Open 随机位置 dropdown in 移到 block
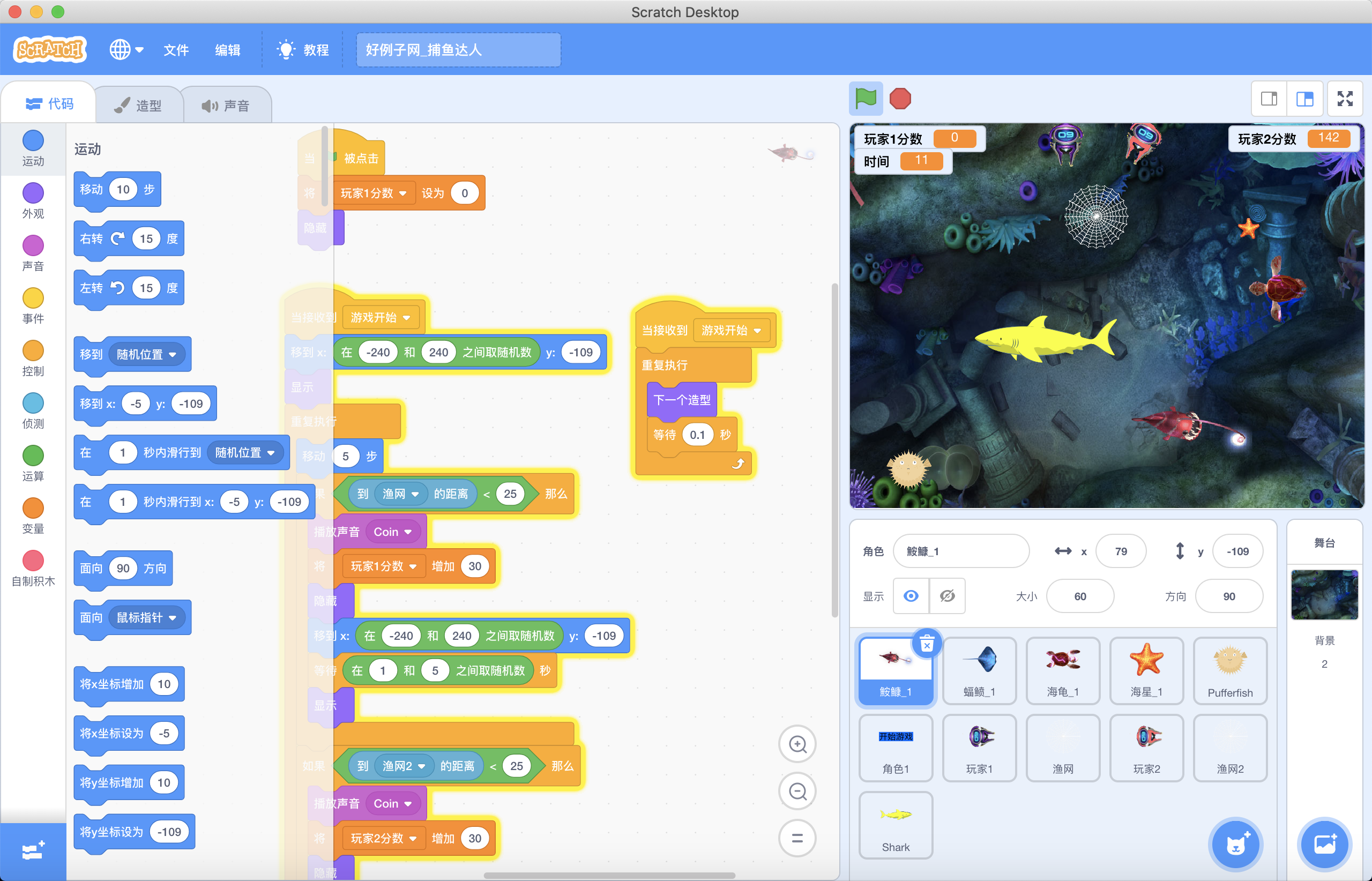 click(147, 355)
